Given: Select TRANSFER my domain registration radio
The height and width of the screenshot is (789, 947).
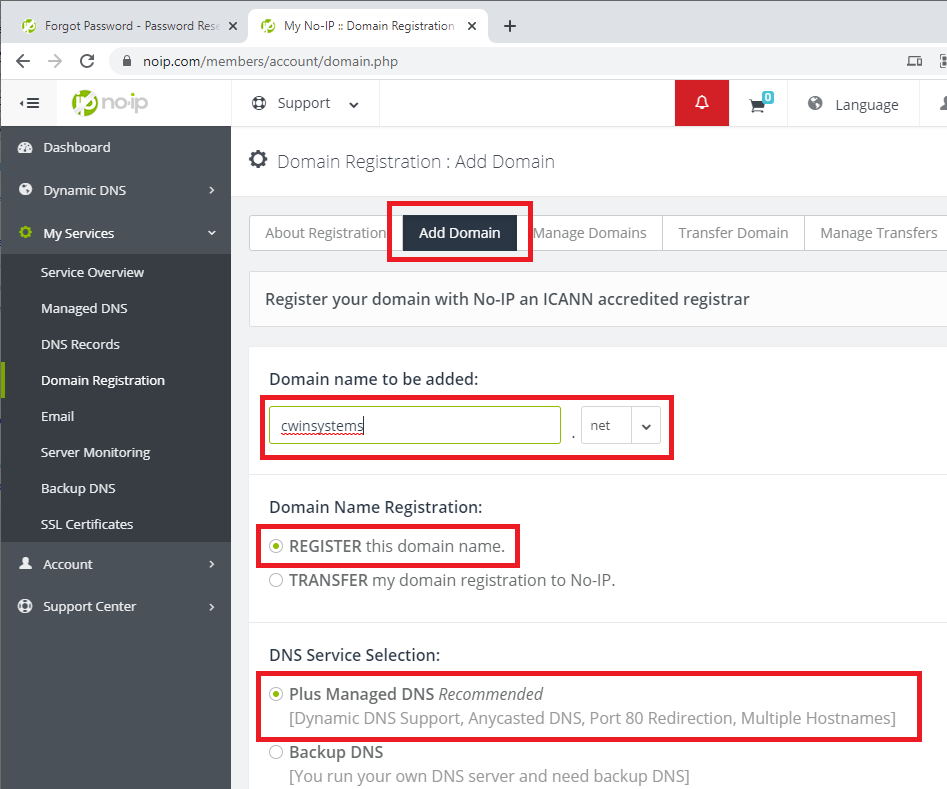Looking at the screenshot, I should (x=277, y=580).
